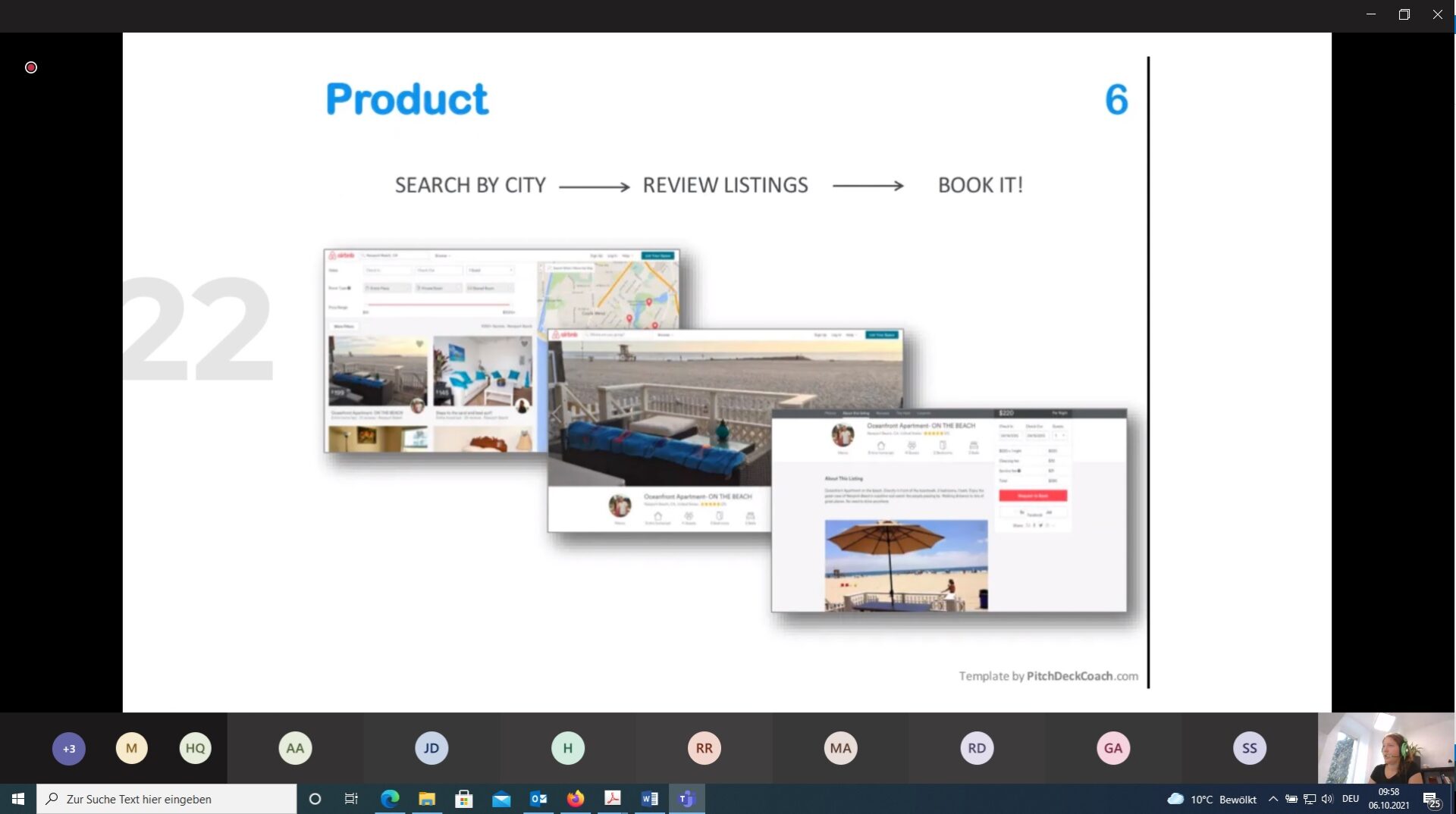
Task: Click the Windows search text field
Action: click(167, 799)
